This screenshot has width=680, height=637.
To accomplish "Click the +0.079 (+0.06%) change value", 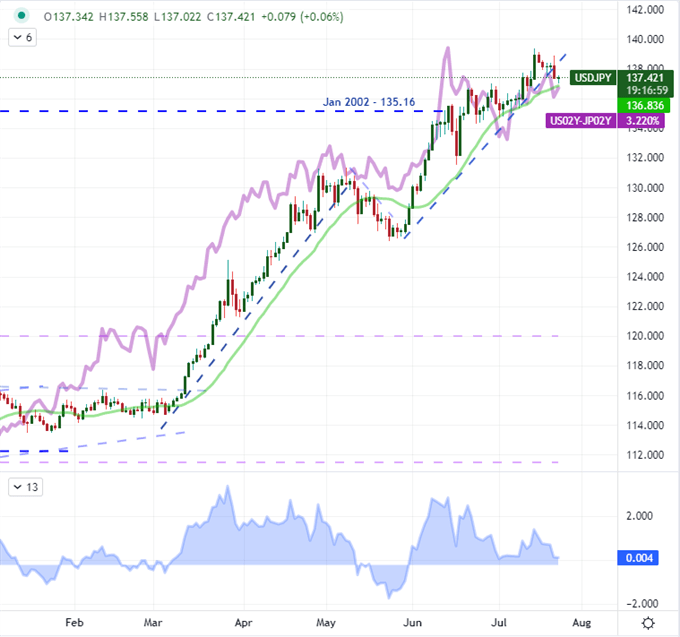I will click(302, 17).
